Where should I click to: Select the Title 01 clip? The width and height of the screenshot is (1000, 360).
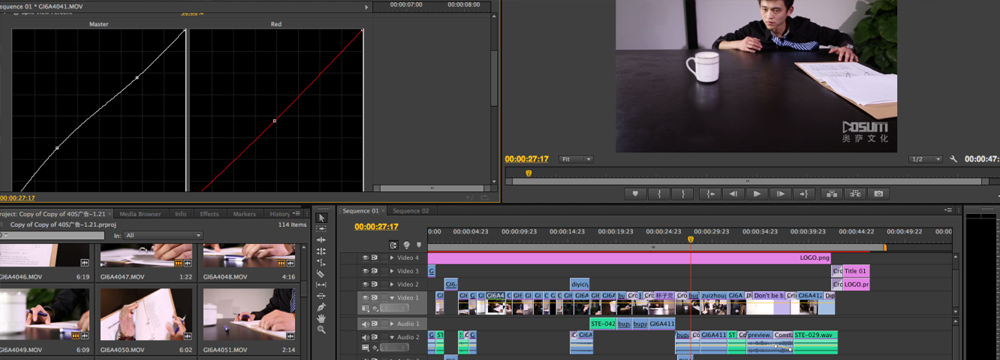856,271
